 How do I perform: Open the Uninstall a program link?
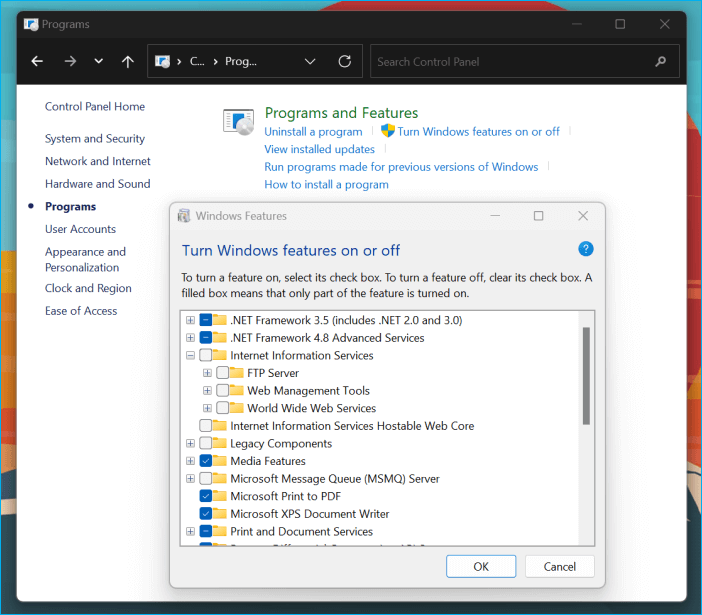click(313, 132)
